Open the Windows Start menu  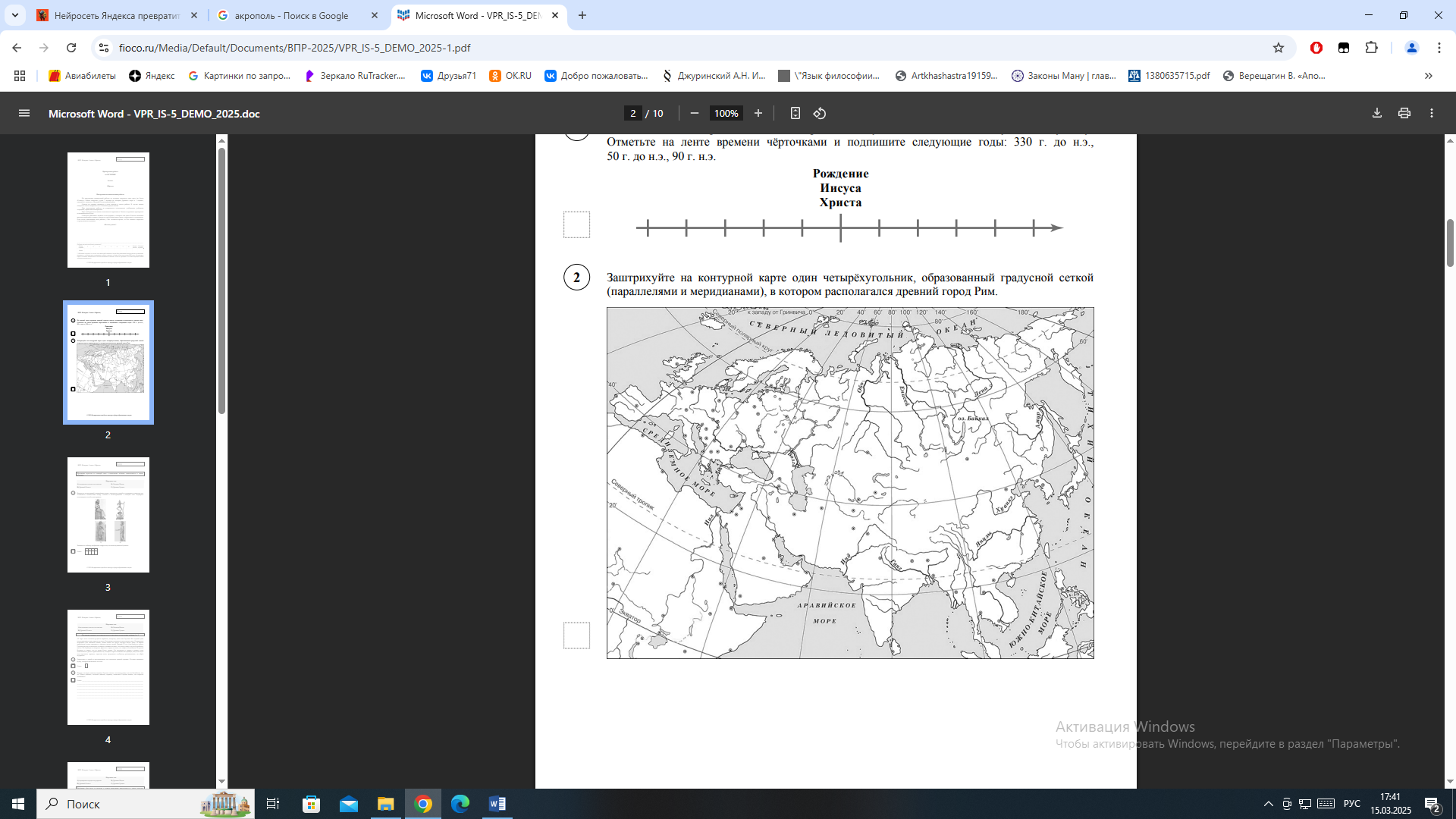(x=18, y=804)
